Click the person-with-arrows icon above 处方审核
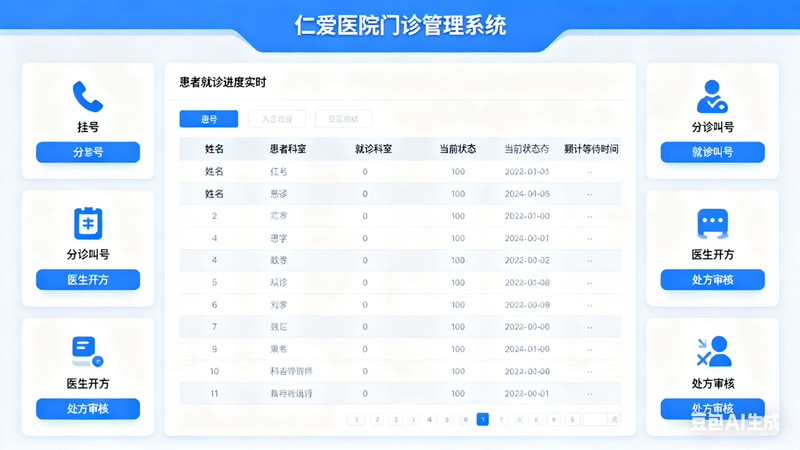Image resolution: width=800 pixels, height=450 pixels. pos(713,351)
